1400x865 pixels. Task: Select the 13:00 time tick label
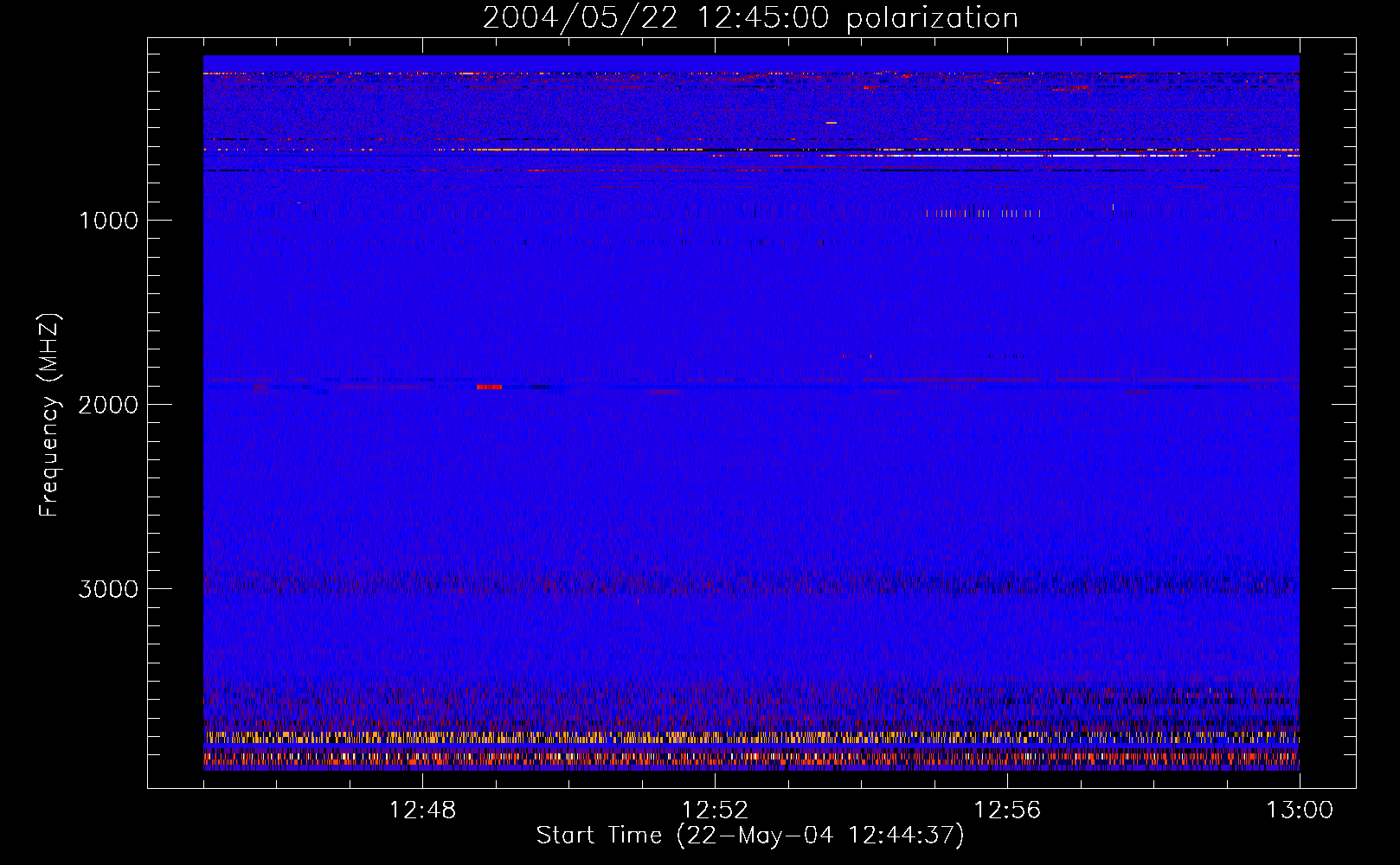[x=1299, y=811]
